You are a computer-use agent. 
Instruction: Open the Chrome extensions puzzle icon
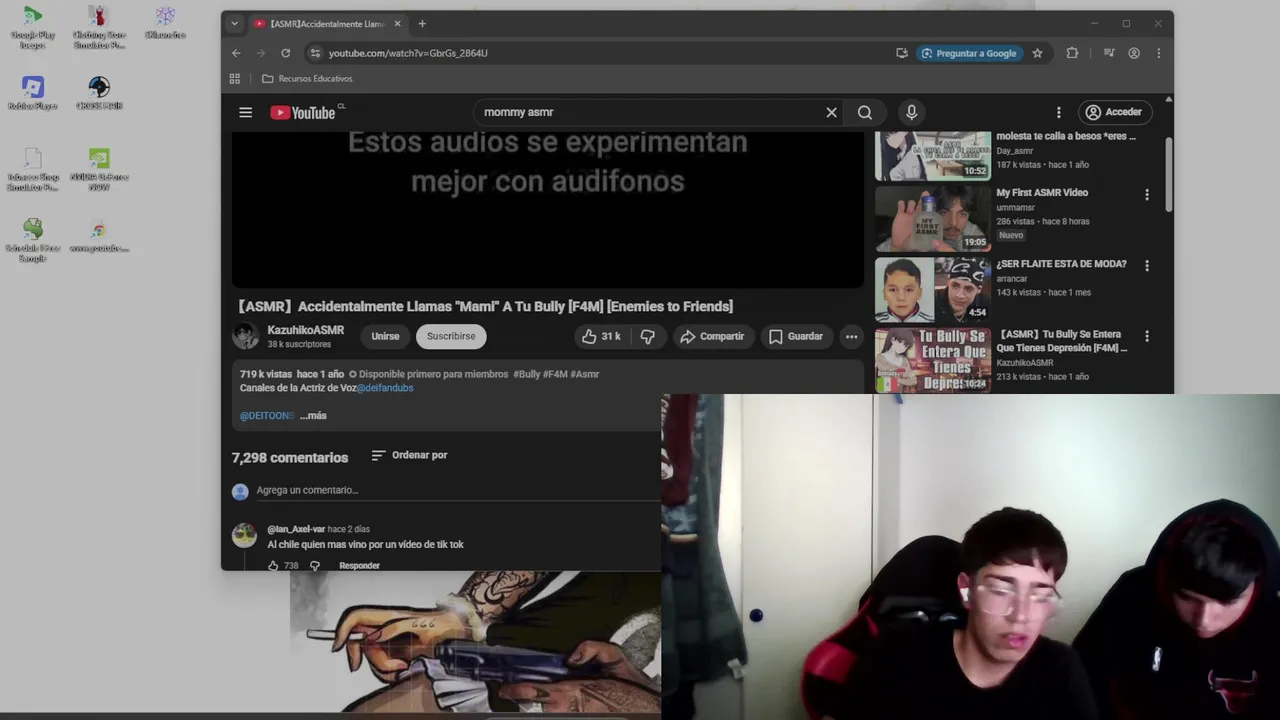point(1072,53)
